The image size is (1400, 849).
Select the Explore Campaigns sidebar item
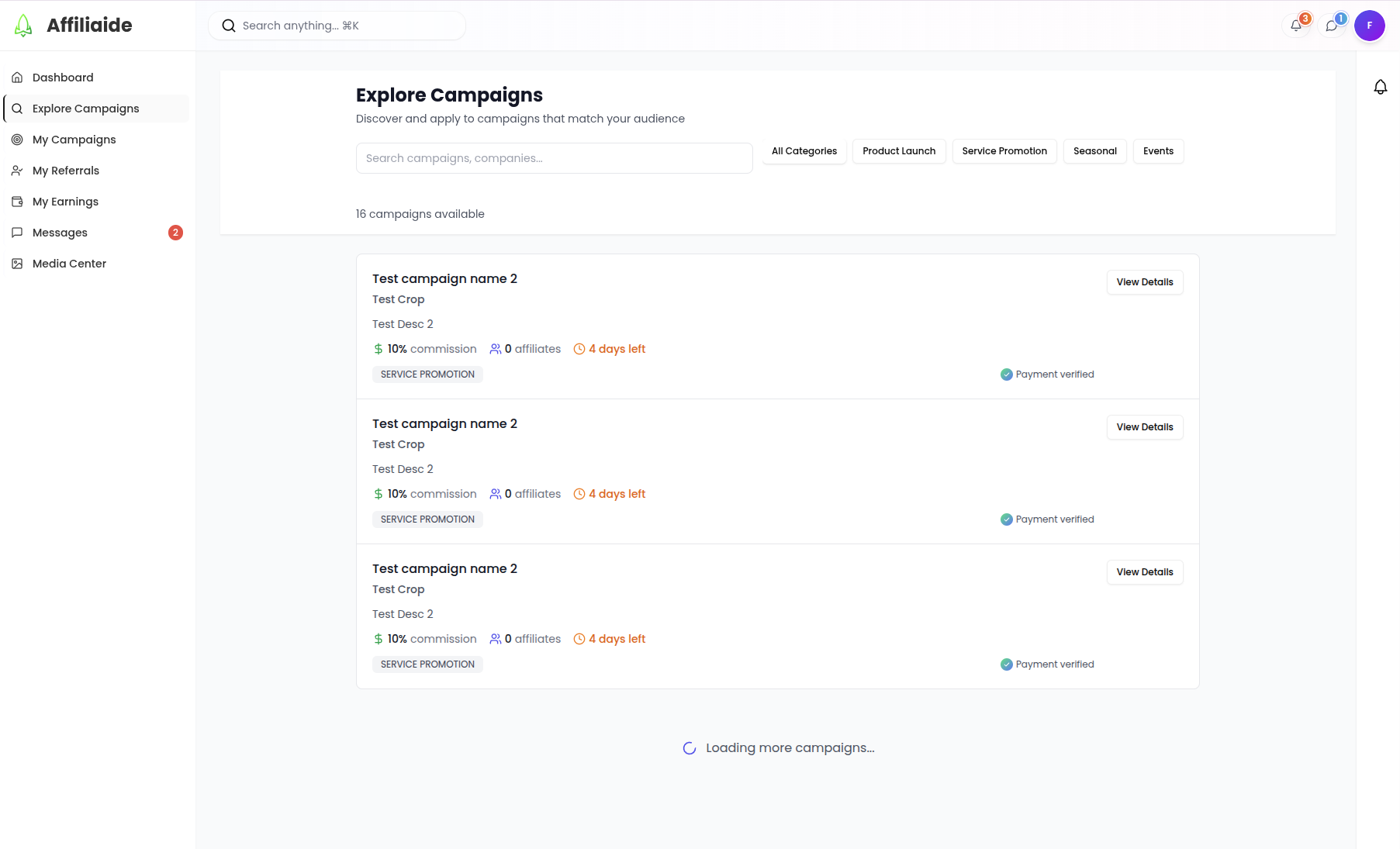(85, 109)
